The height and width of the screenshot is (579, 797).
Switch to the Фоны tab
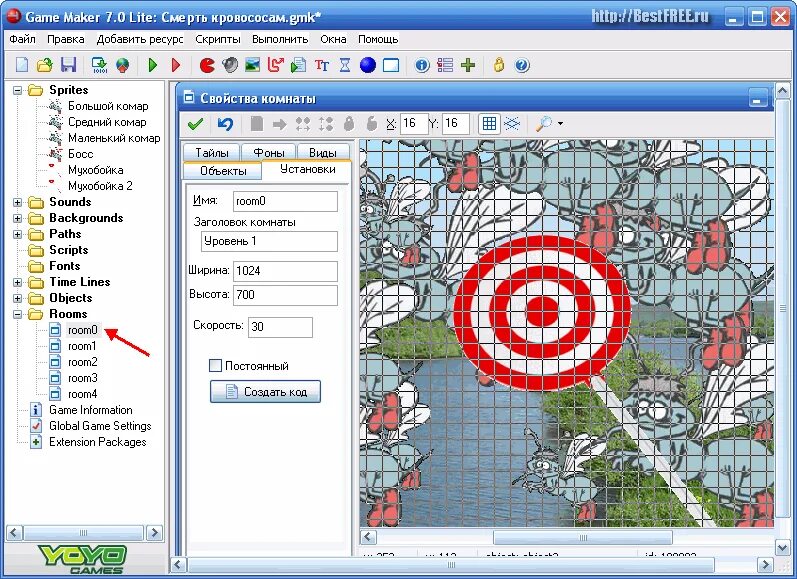268,153
